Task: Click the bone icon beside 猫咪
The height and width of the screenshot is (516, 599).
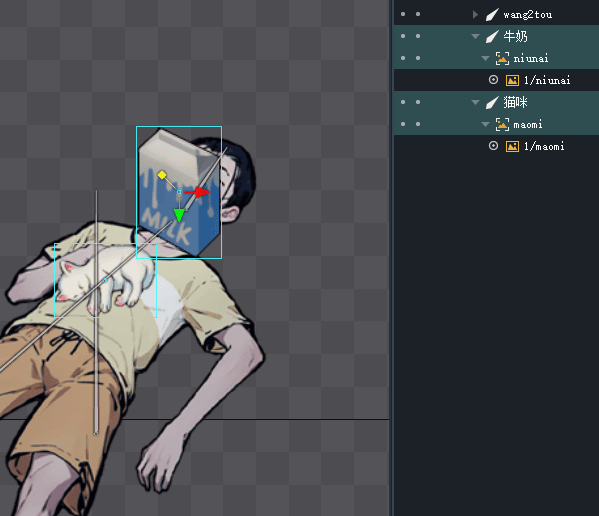Action: pos(492,102)
